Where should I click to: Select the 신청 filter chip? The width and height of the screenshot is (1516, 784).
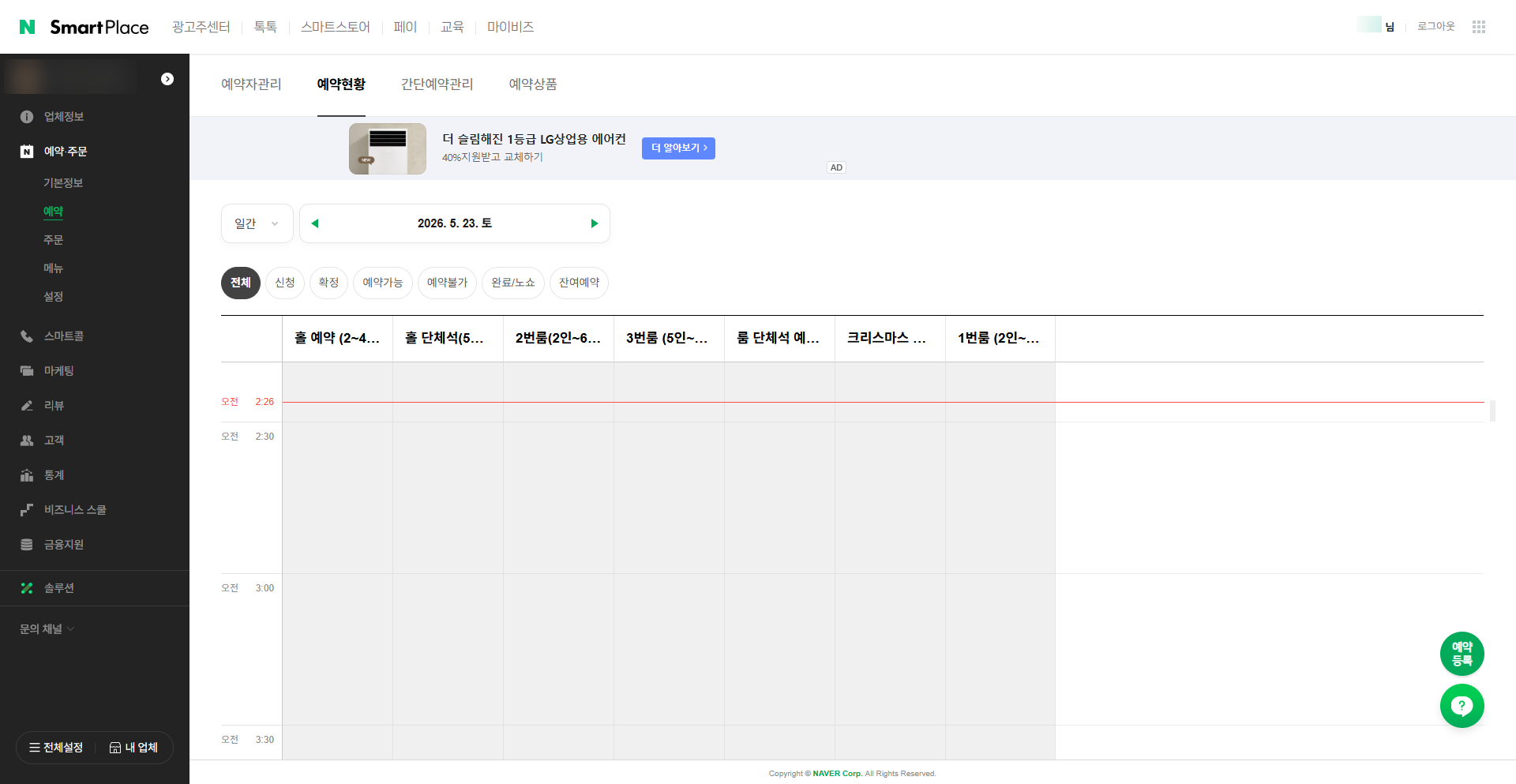(x=285, y=283)
